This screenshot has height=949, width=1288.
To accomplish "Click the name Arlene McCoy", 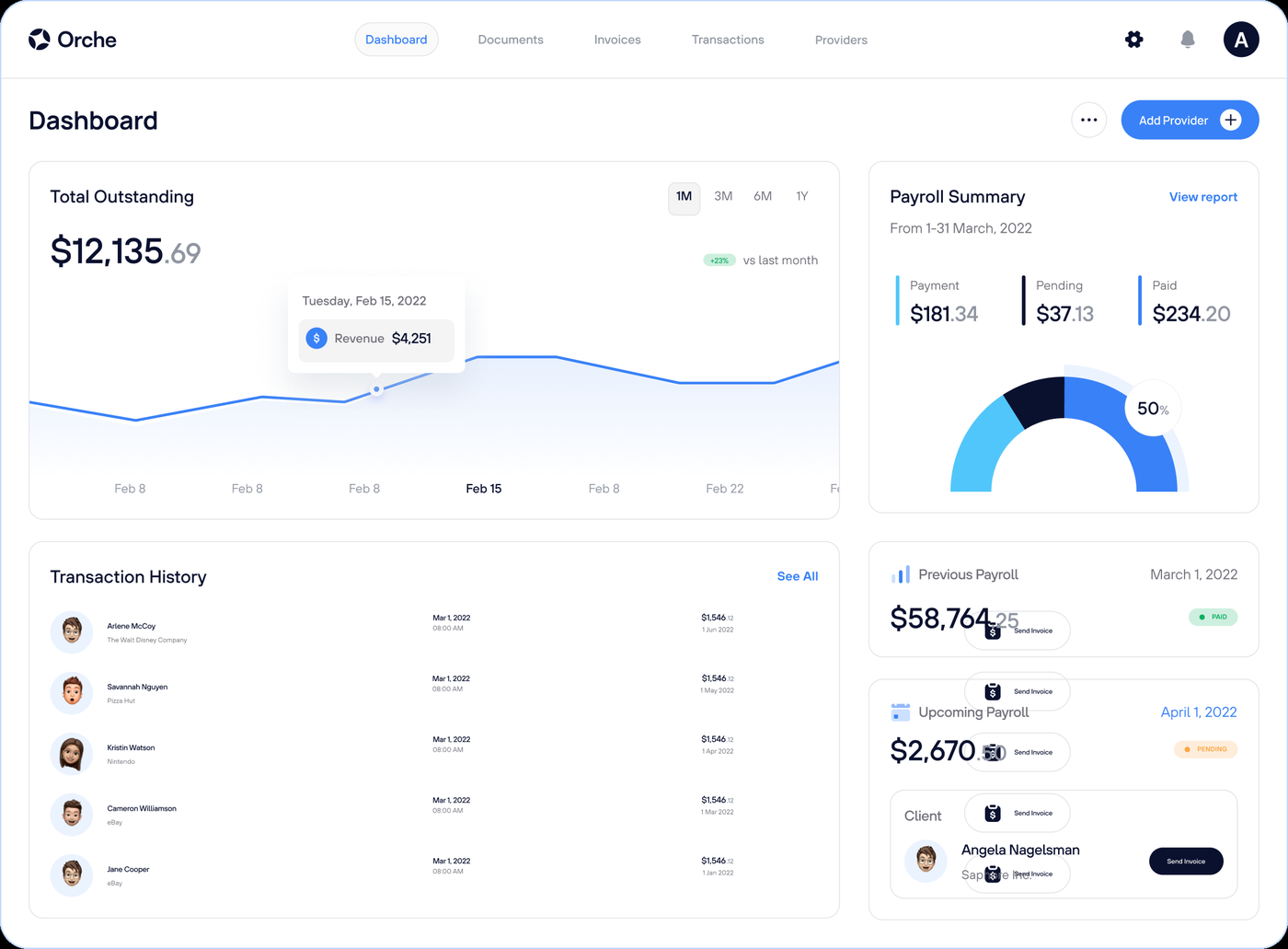I will pos(132,626).
